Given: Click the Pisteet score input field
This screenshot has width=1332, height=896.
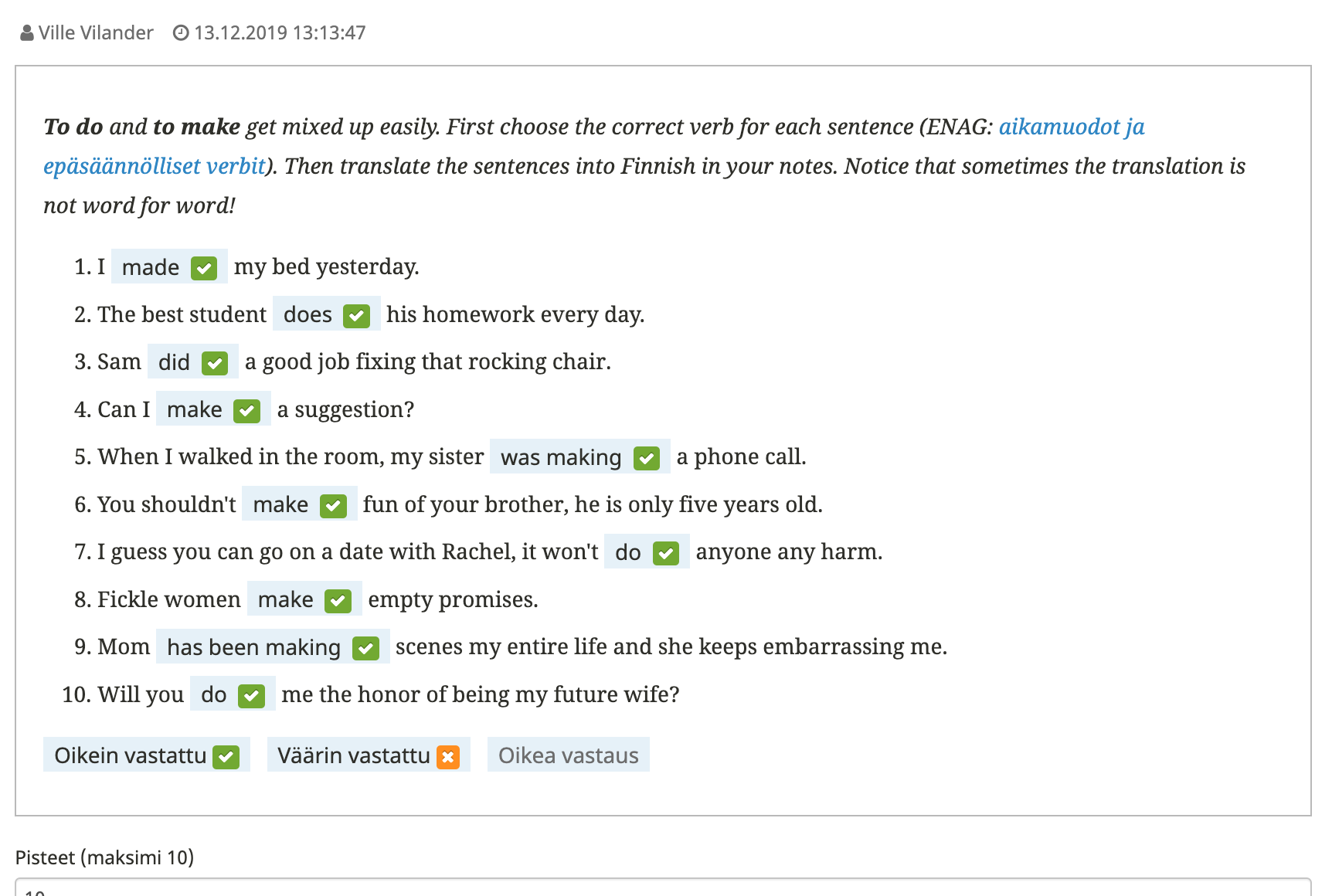Looking at the screenshot, I should (x=663, y=888).
